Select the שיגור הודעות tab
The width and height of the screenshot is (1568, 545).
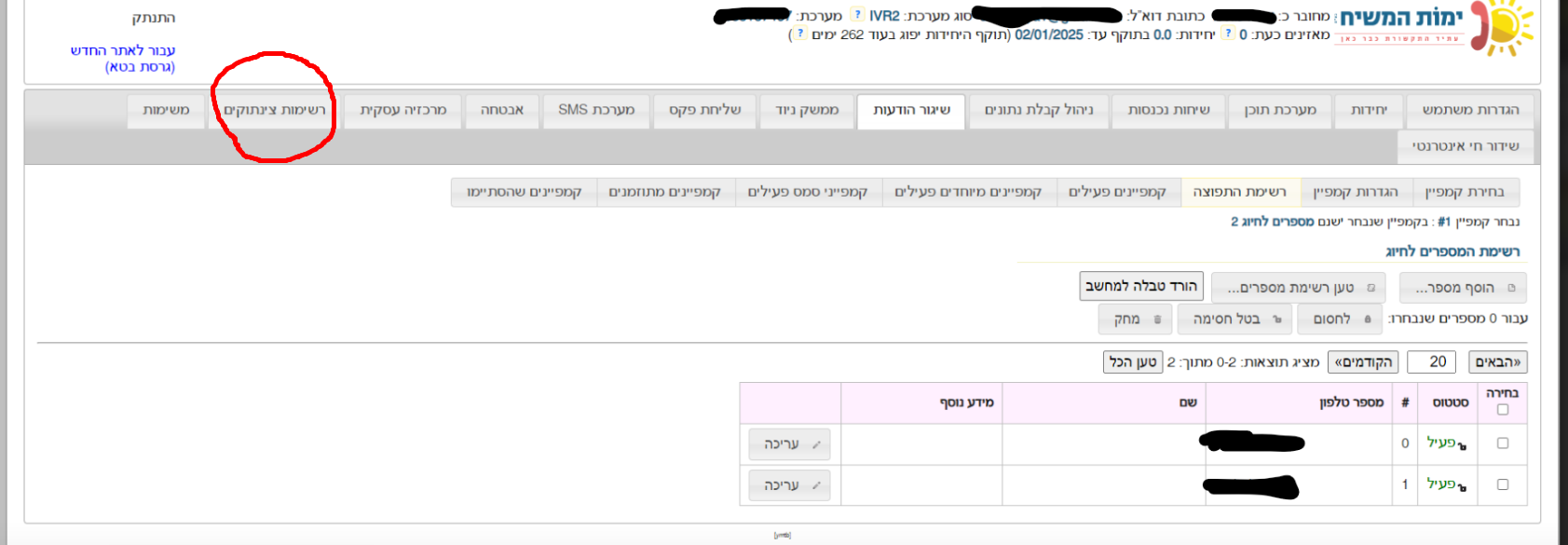pos(911,110)
